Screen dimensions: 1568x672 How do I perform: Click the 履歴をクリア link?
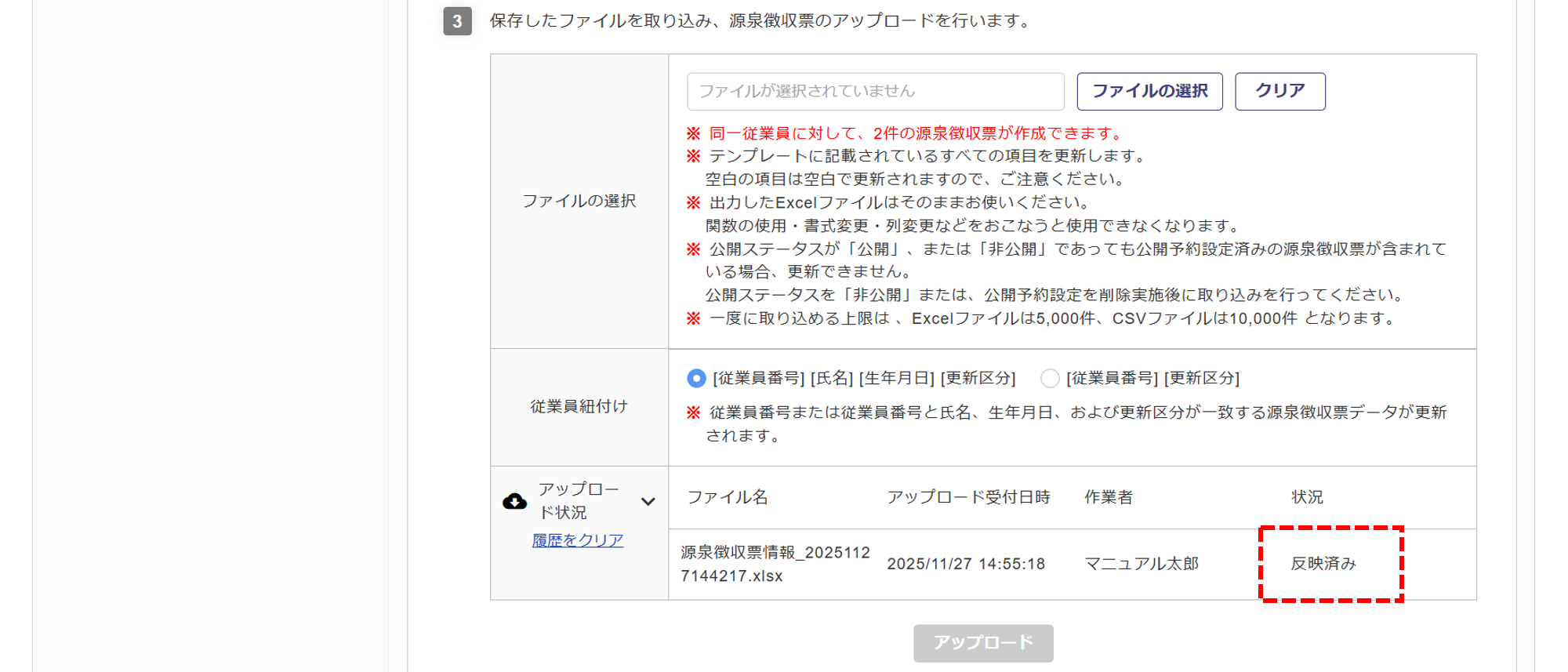(578, 540)
